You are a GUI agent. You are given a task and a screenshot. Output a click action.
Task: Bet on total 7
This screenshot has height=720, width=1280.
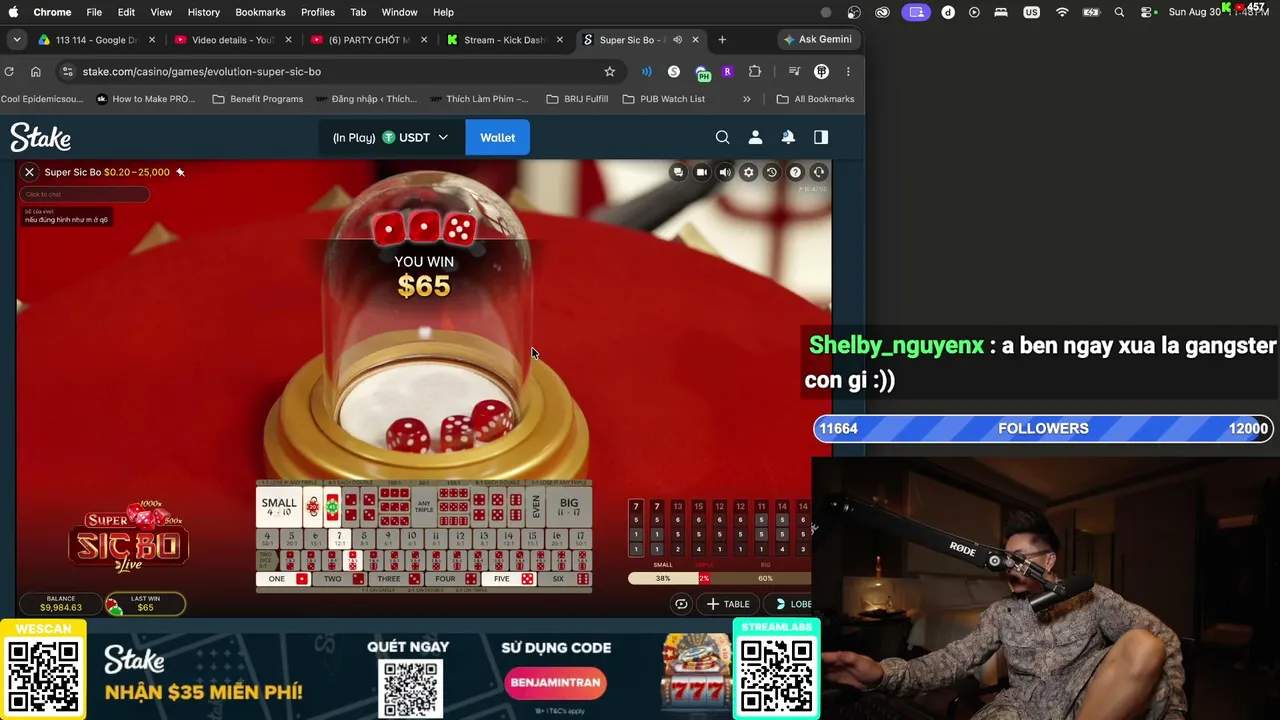[x=339, y=538]
